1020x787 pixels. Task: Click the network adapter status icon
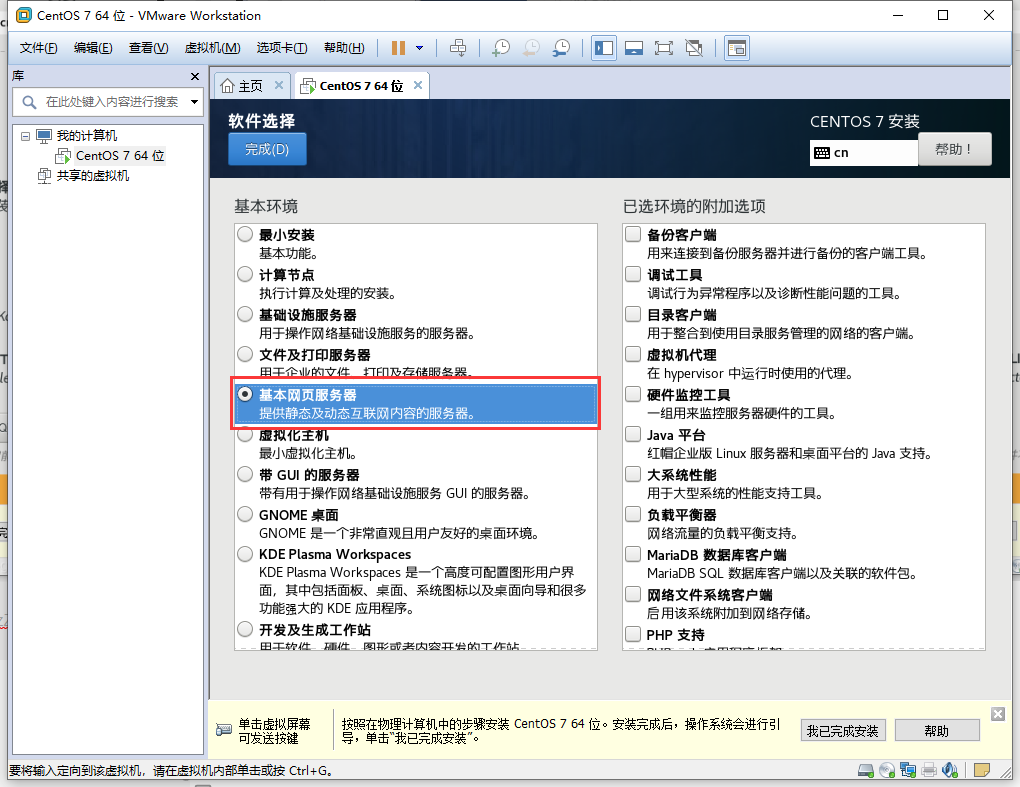point(908,770)
